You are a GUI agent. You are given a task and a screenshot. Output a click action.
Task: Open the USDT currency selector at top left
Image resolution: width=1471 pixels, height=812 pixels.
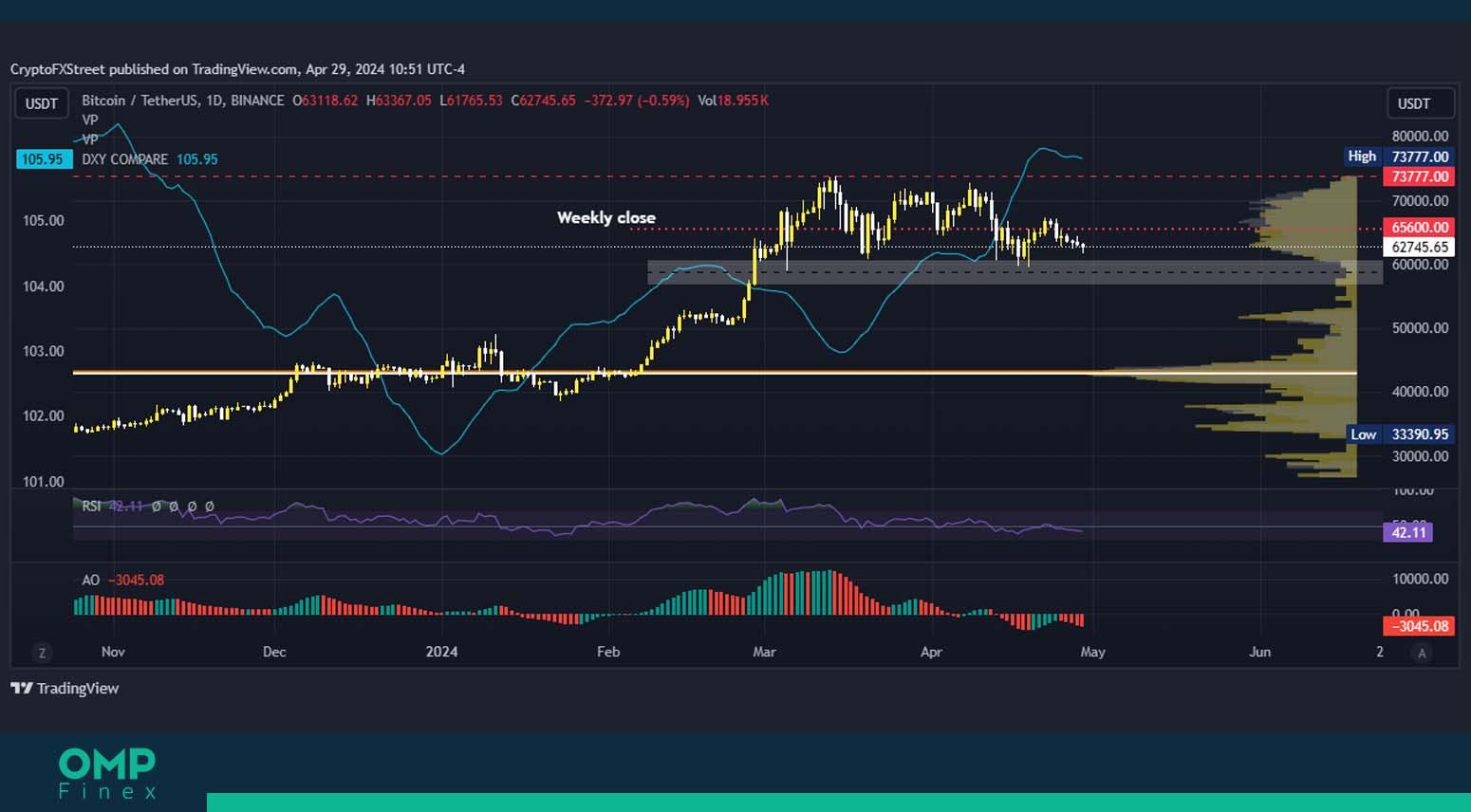coord(41,103)
